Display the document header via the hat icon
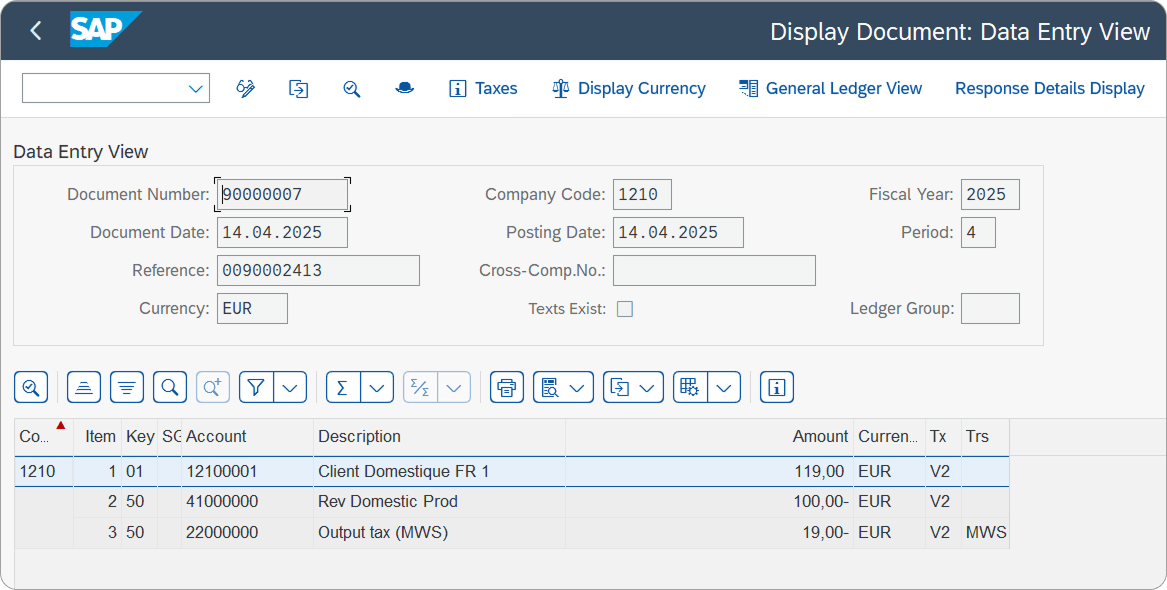The height and width of the screenshot is (590, 1167). 404,89
